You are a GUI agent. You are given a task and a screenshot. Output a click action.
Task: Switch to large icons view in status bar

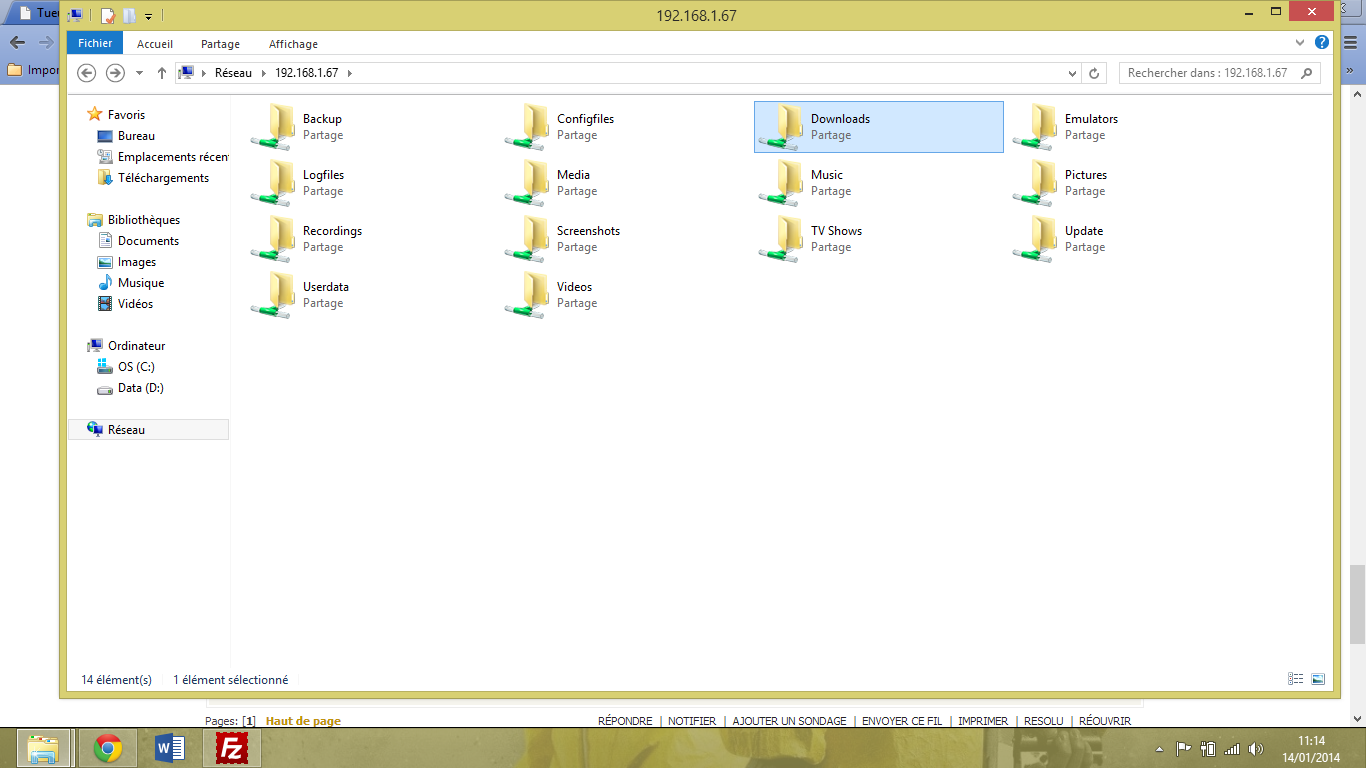tap(1318, 679)
